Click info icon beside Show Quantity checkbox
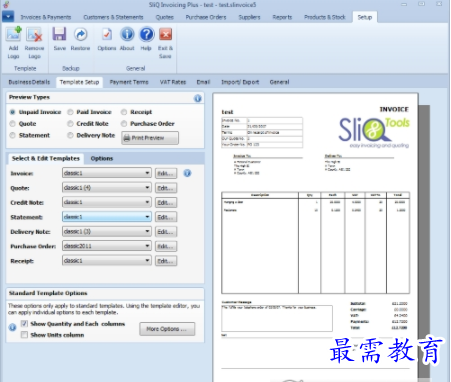This screenshot has width=451, height=382. [x=12, y=327]
